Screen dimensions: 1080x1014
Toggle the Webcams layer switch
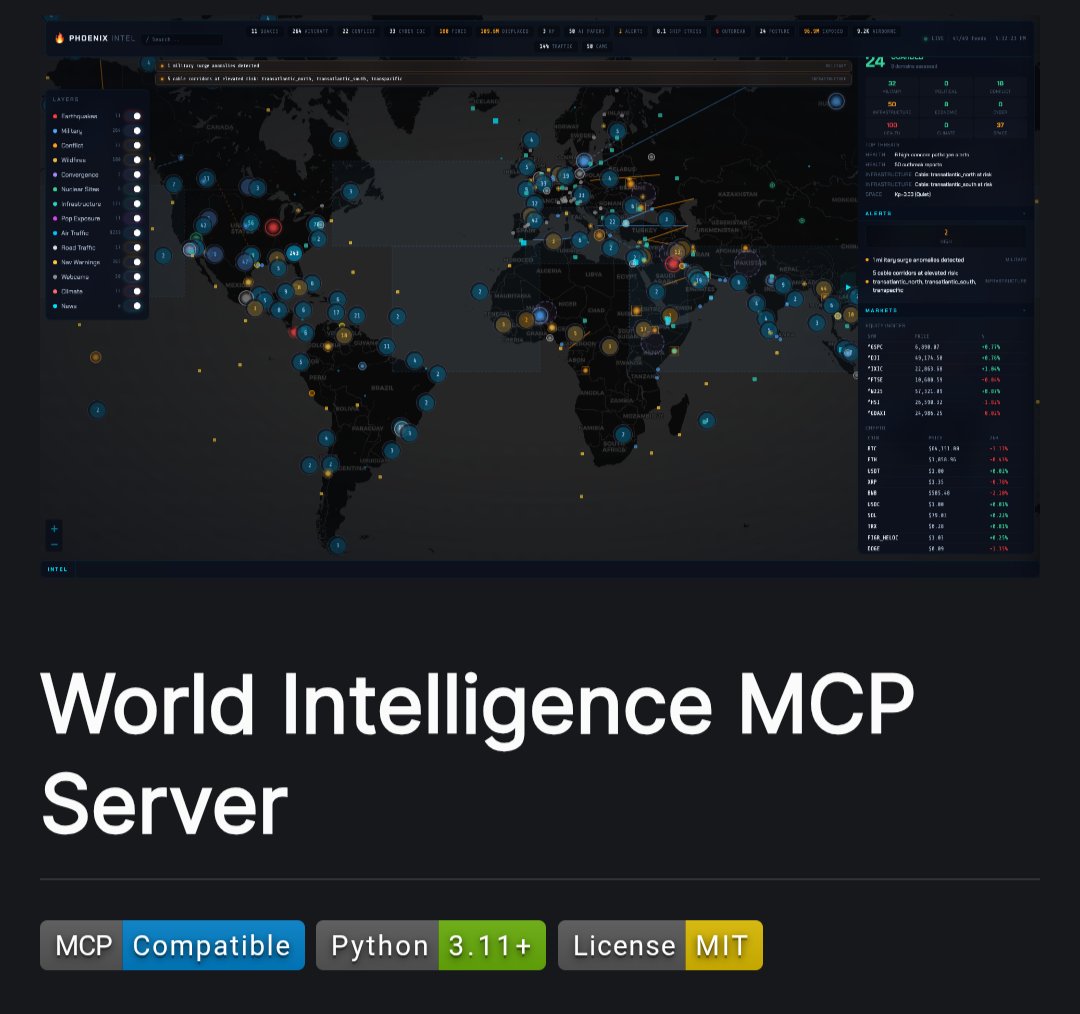(x=134, y=276)
